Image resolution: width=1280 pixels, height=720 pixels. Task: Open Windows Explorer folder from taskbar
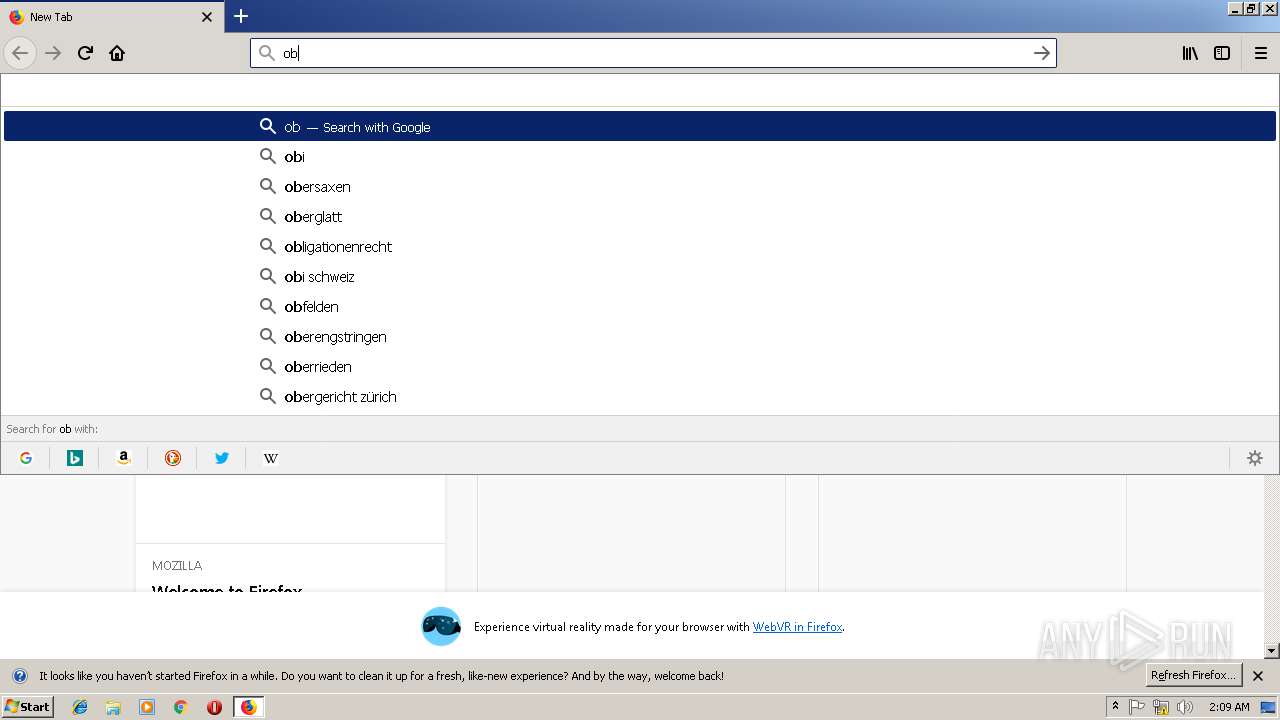(x=113, y=707)
